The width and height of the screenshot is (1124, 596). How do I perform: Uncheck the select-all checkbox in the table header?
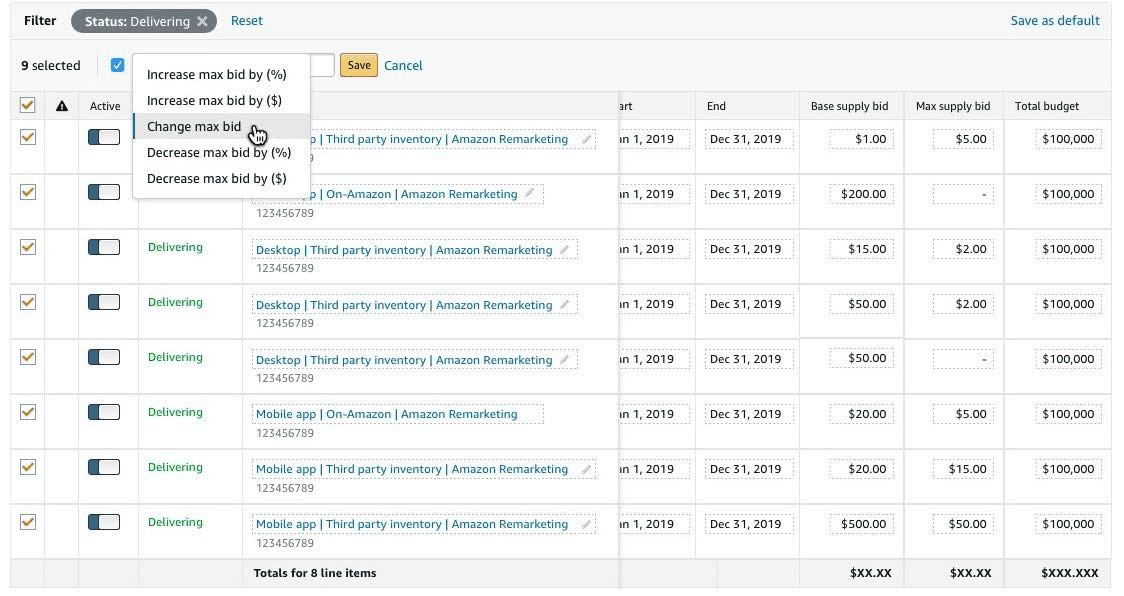(27, 104)
